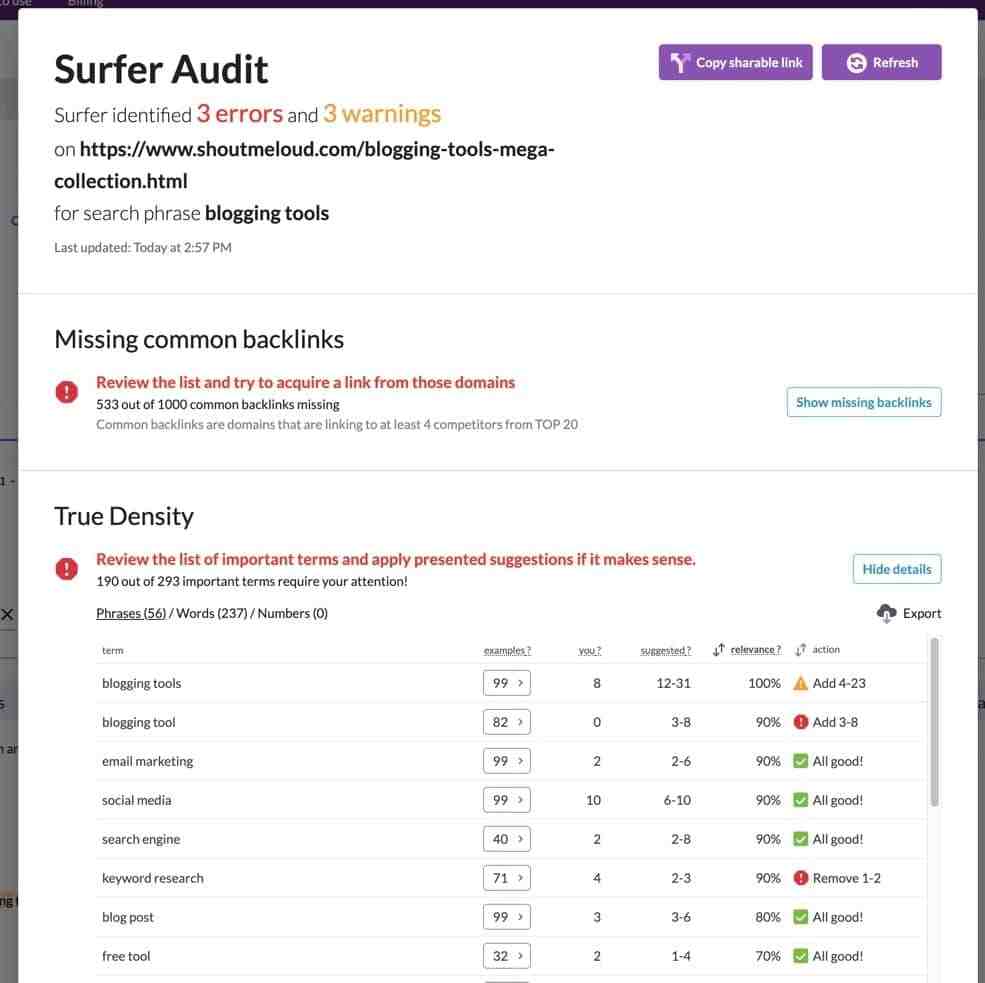The image size is (985, 983).
Task: Expand examples chevron for search engine
Action: coord(519,838)
